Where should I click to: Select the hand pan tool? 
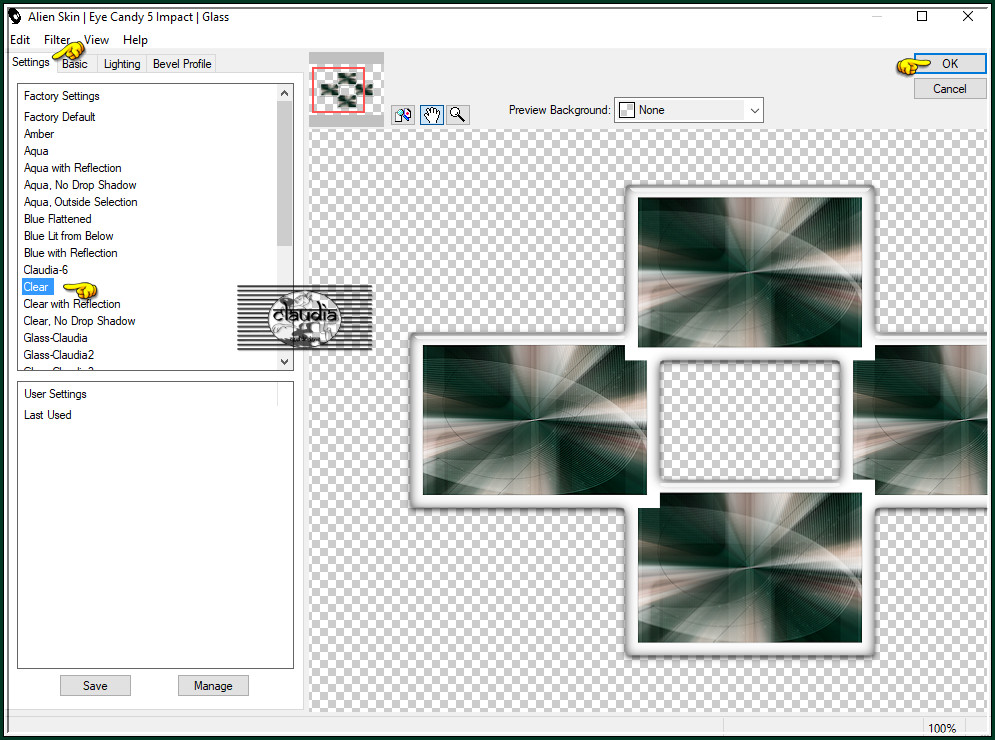tap(432, 115)
